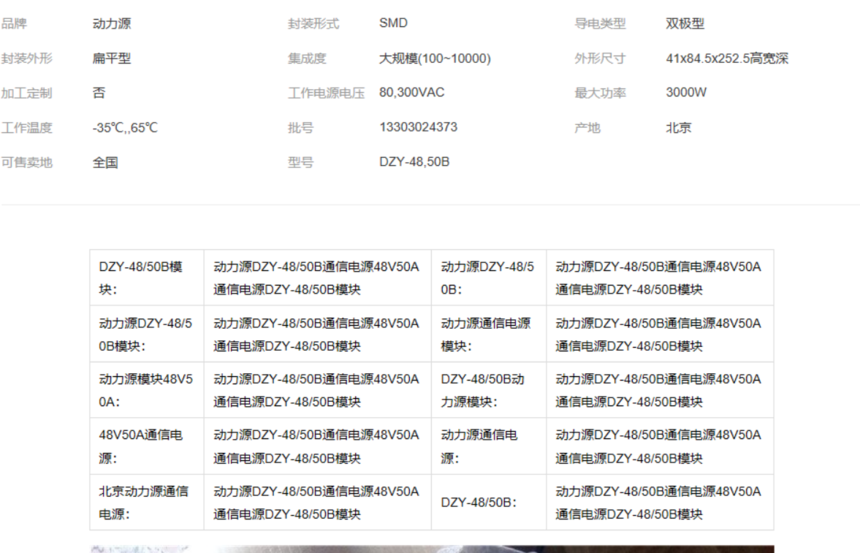Click the '最大功率' label
This screenshot has height=553, width=860.
click(599, 93)
